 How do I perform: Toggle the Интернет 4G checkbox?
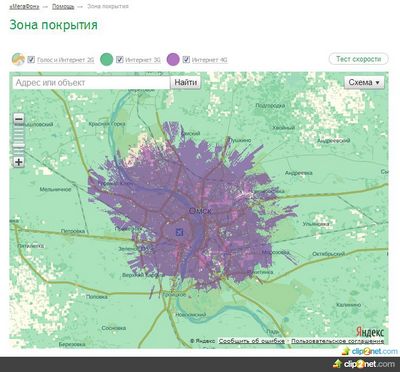186,60
